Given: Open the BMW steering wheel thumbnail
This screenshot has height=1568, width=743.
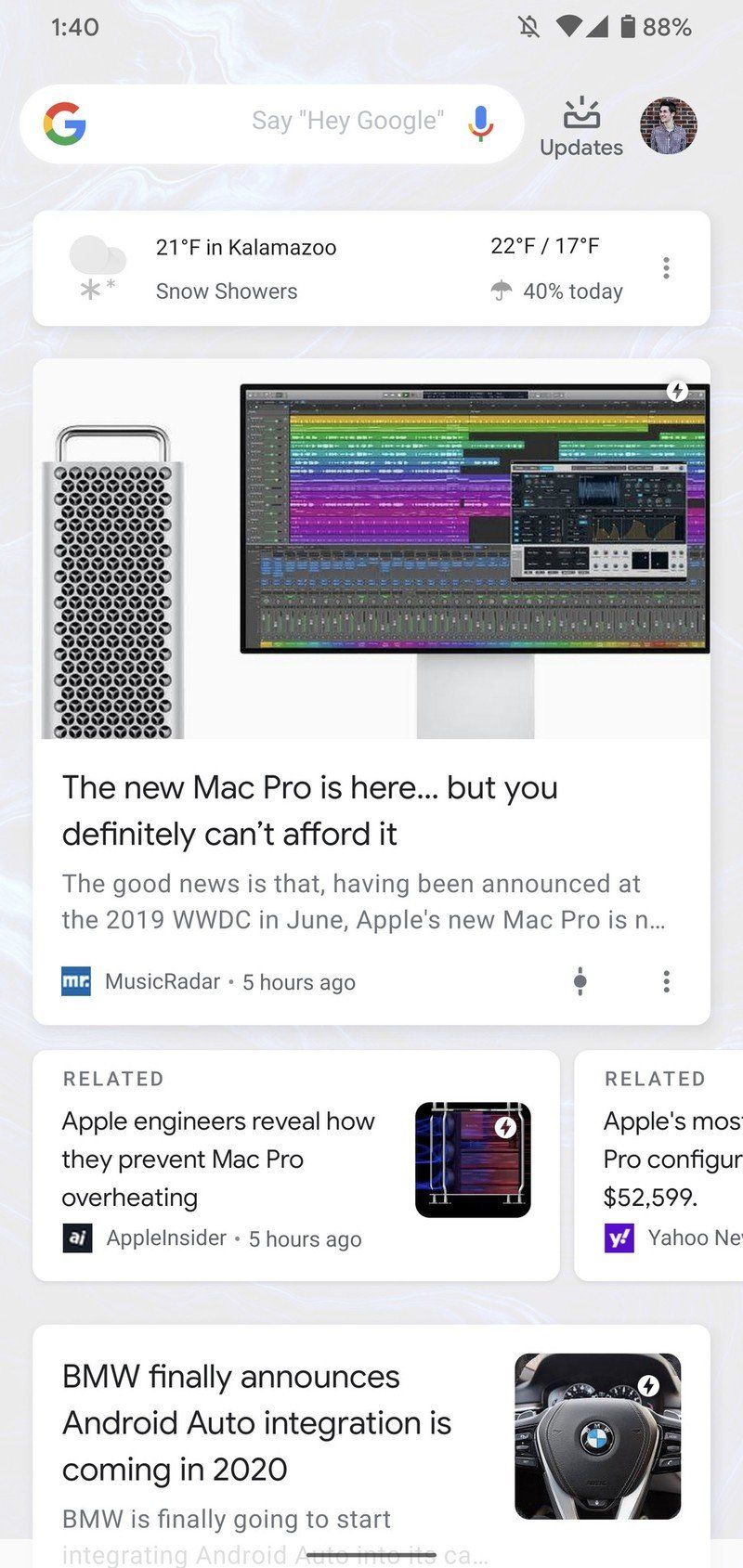Looking at the screenshot, I should (598, 1435).
